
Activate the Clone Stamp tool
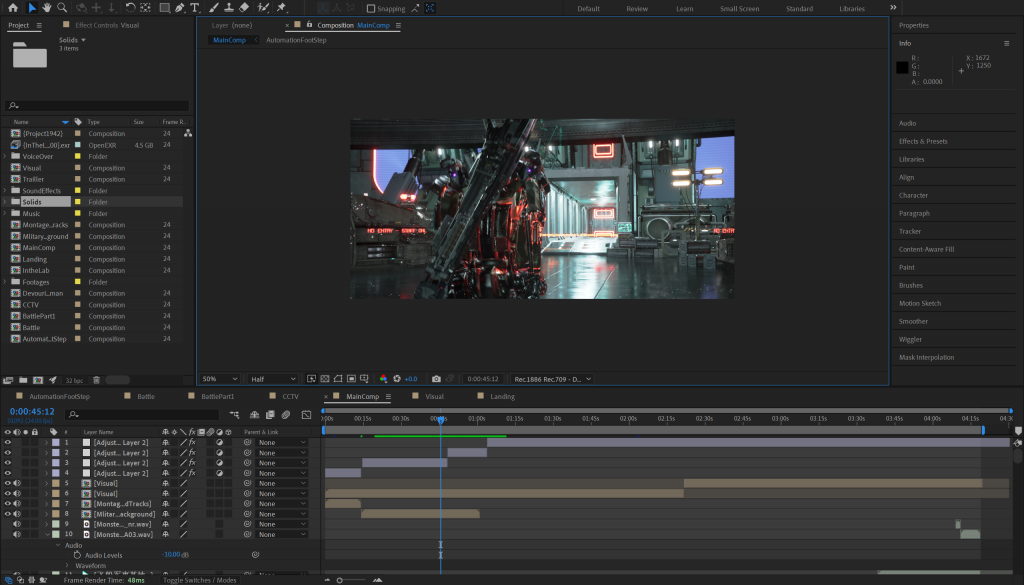pos(228,8)
